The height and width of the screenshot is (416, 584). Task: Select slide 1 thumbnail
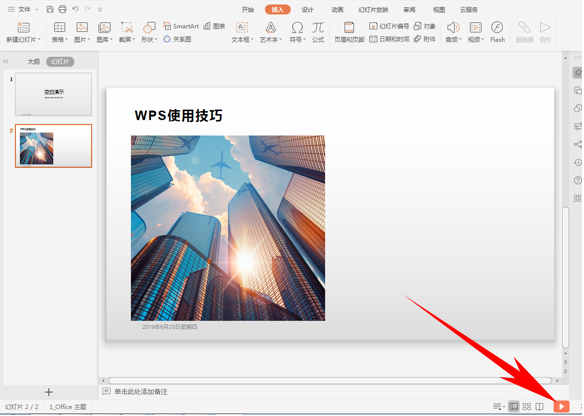[53, 94]
